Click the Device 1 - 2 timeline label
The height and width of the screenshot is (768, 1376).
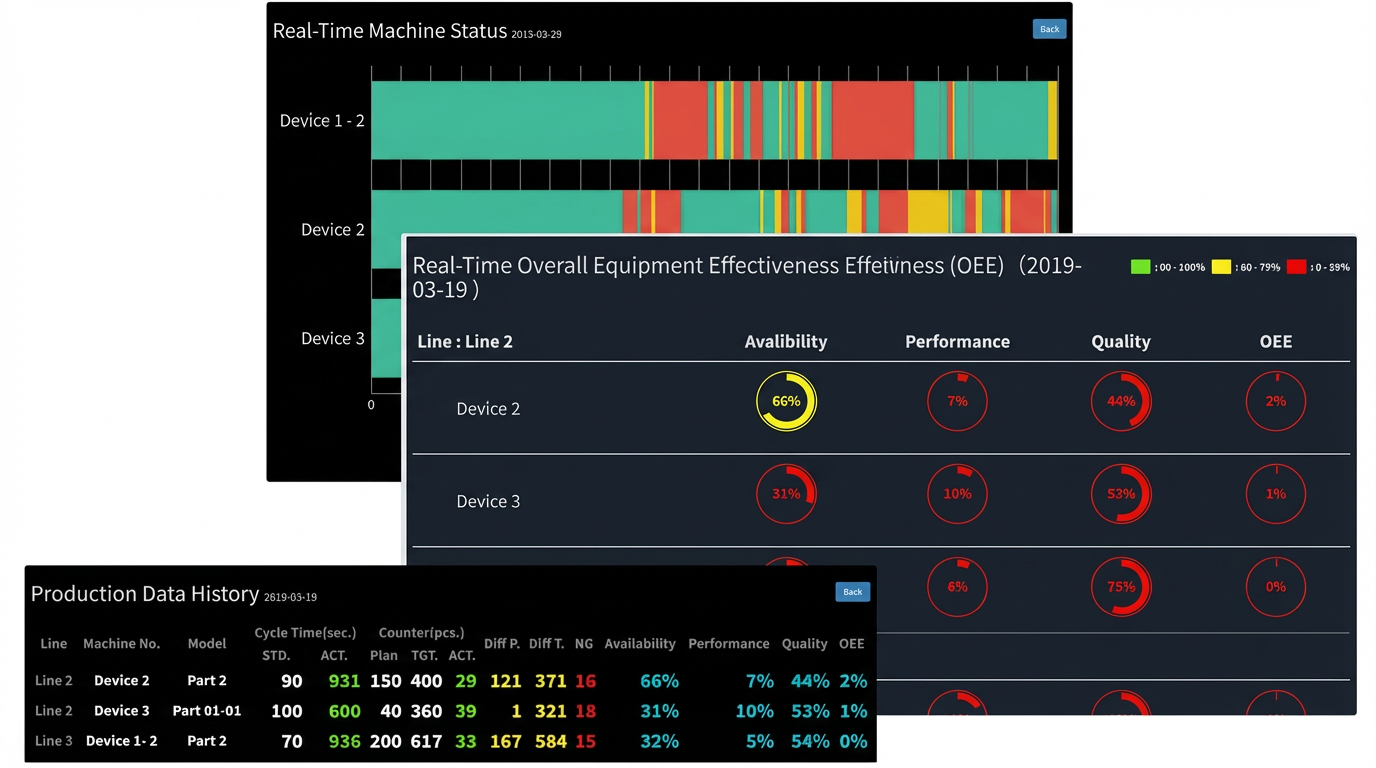tap(322, 121)
